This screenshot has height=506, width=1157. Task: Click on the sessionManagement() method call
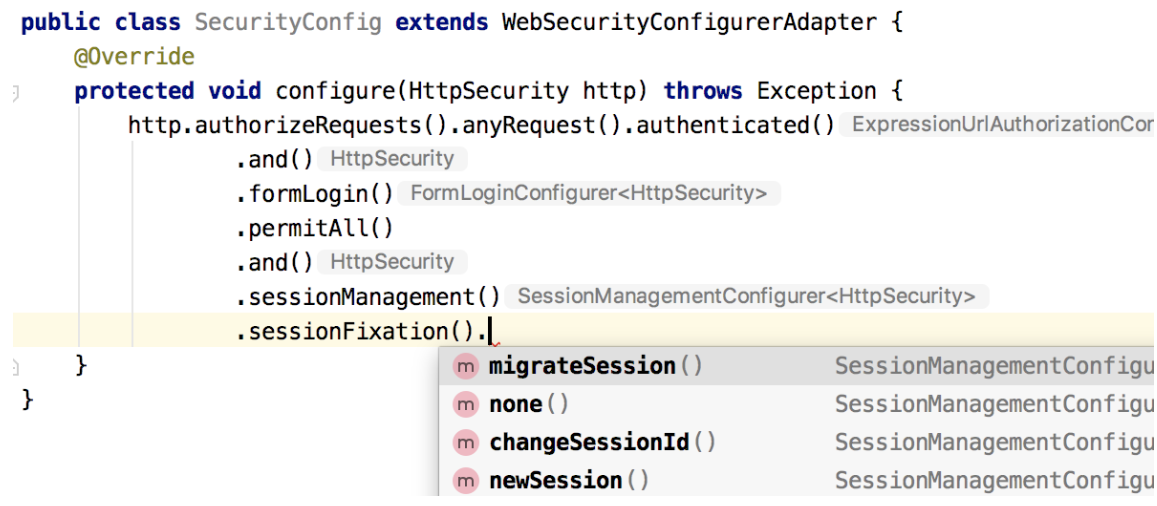pos(369,297)
